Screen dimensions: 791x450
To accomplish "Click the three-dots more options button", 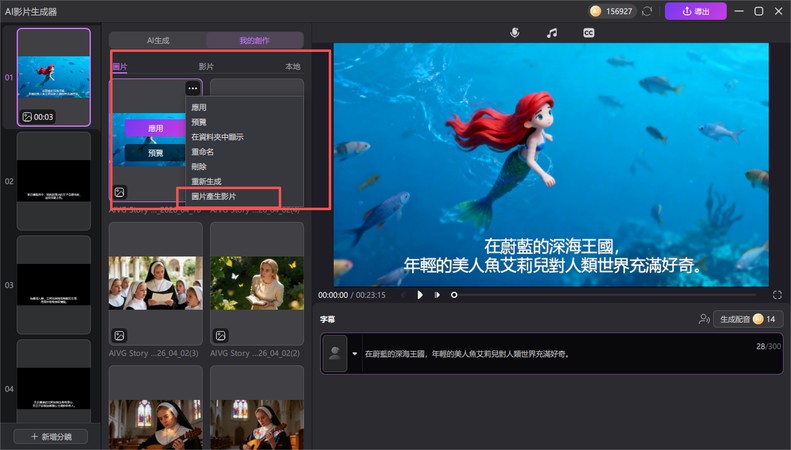I will [193, 88].
